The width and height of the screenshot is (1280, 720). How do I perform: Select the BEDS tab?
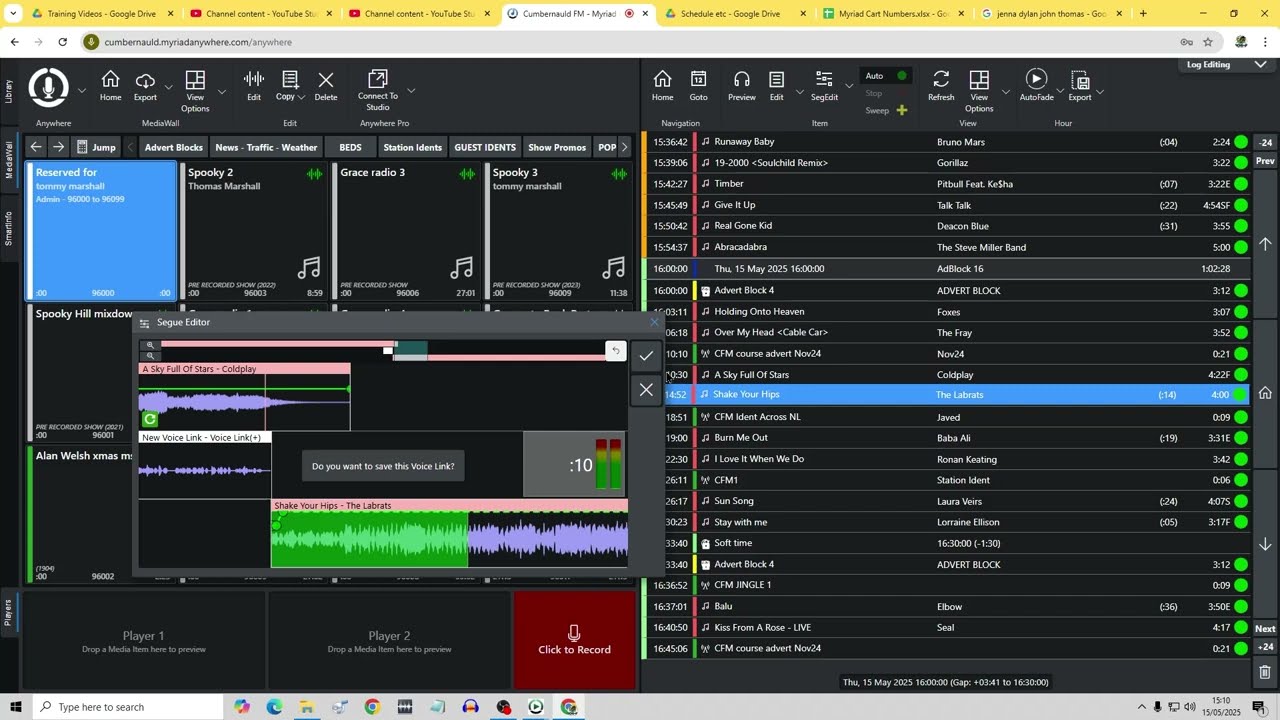tap(350, 147)
